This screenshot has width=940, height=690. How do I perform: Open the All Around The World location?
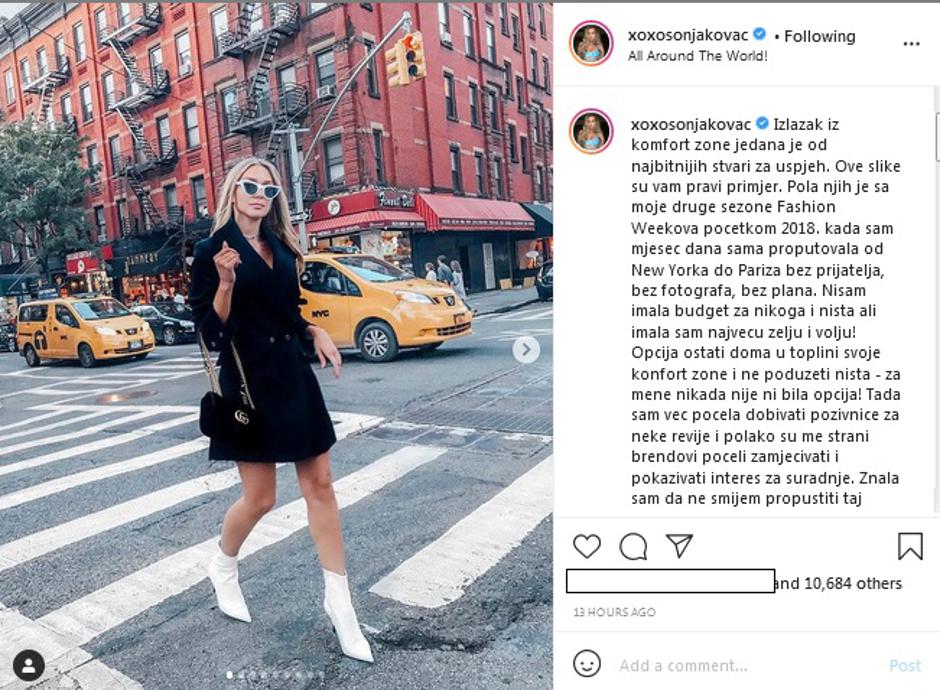[x=697, y=56]
